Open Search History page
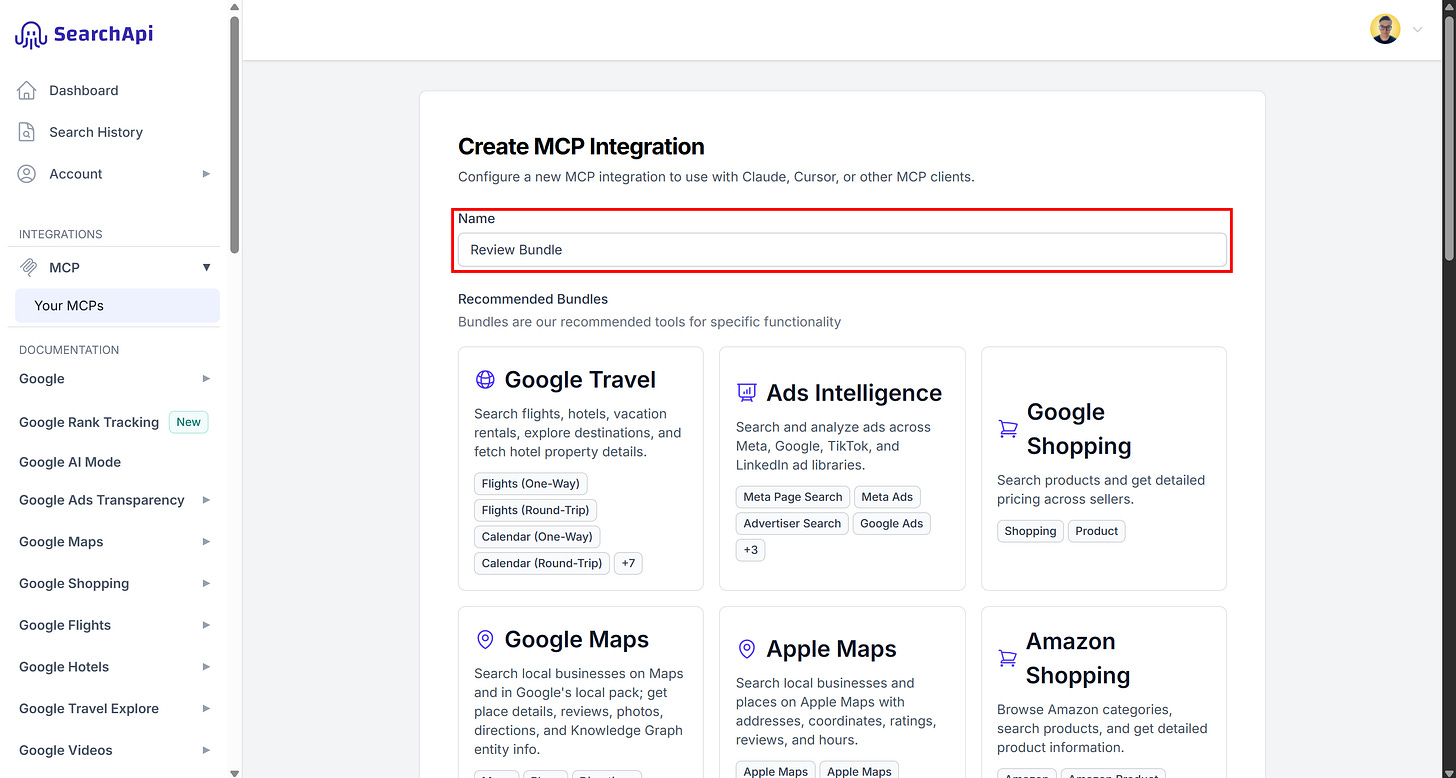This screenshot has width=1456, height=778. [96, 132]
